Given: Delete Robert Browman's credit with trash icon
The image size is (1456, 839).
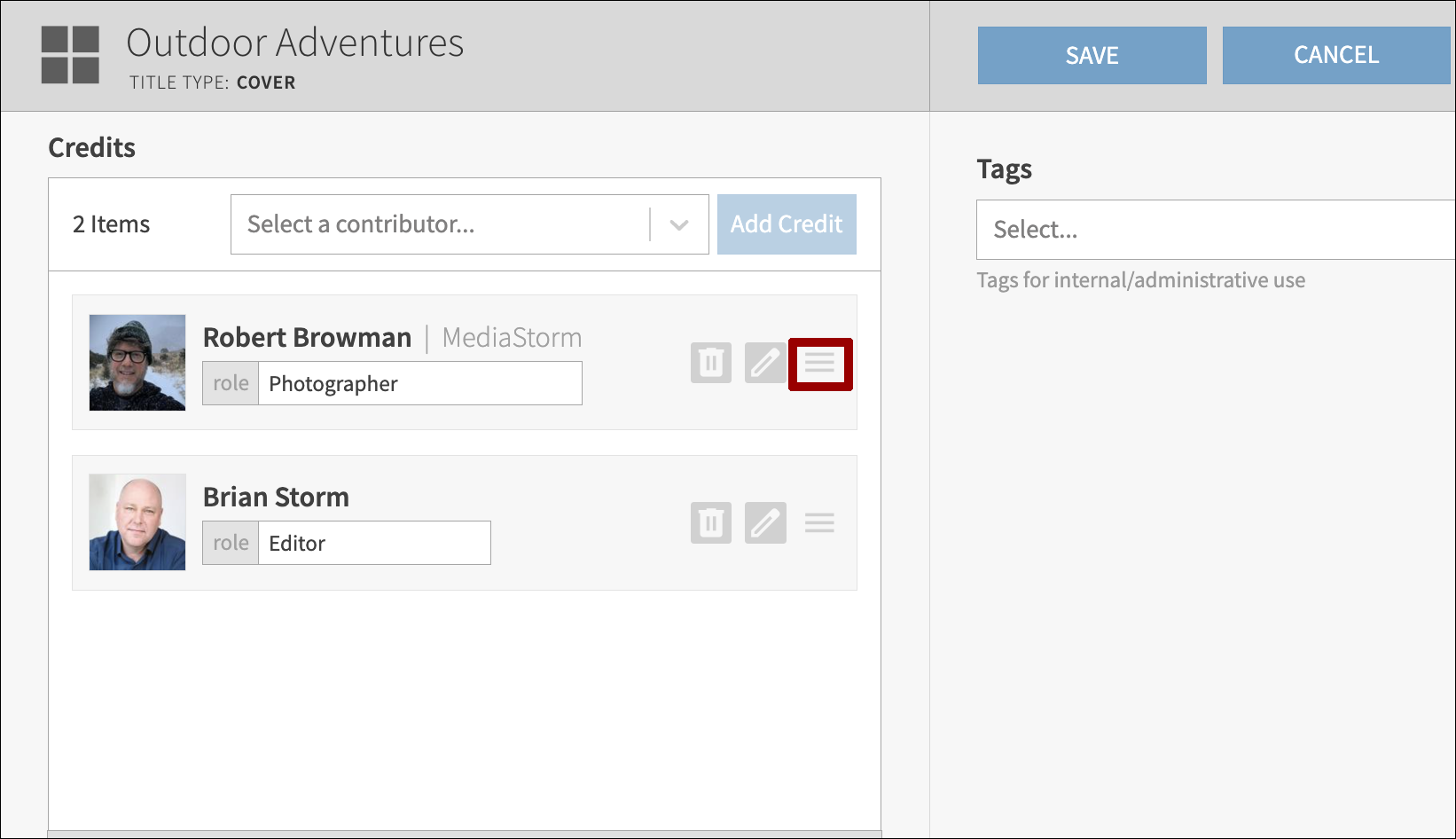Looking at the screenshot, I should 710,363.
